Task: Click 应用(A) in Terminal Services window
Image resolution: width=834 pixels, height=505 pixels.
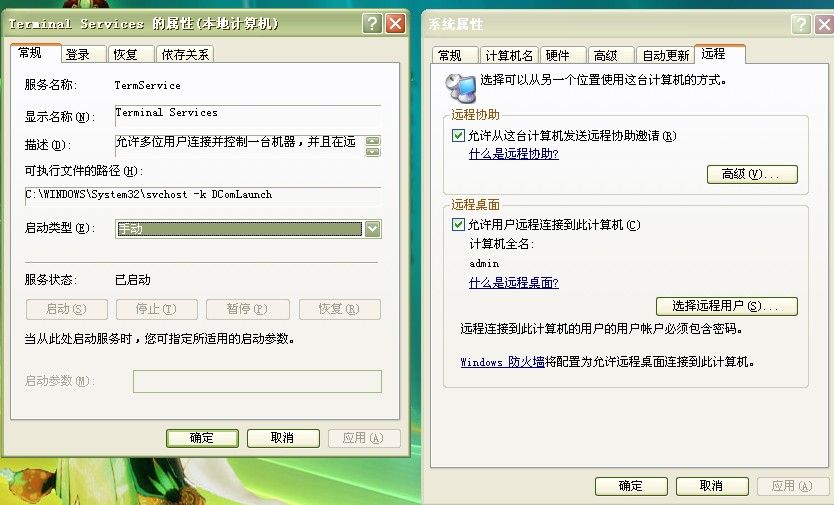Action: coord(364,438)
